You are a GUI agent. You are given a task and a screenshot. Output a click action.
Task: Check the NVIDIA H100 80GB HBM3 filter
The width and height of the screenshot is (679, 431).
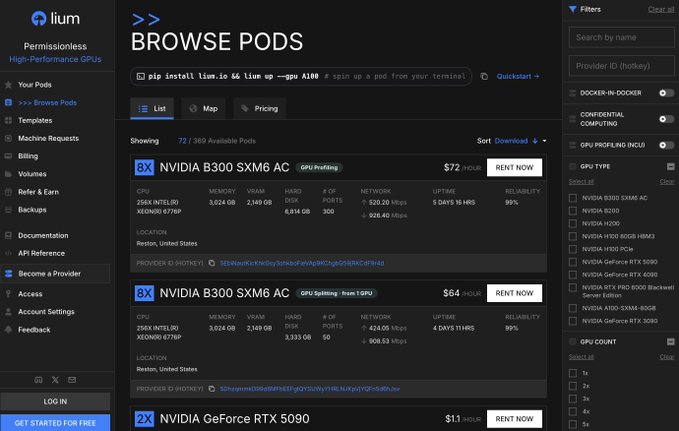click(573, 236)
